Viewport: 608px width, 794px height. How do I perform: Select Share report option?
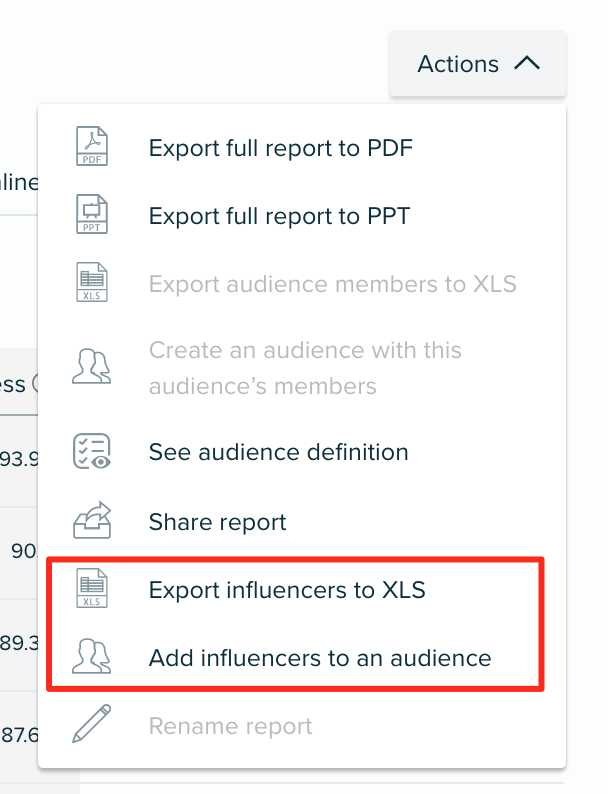(302, 522)
